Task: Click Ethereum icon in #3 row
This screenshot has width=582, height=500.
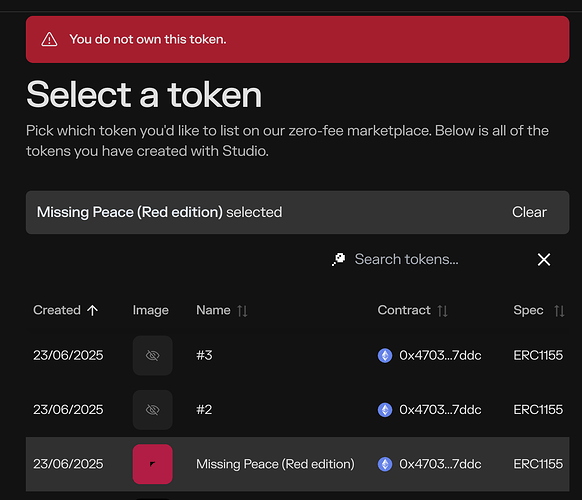Action: click(385, 356)
